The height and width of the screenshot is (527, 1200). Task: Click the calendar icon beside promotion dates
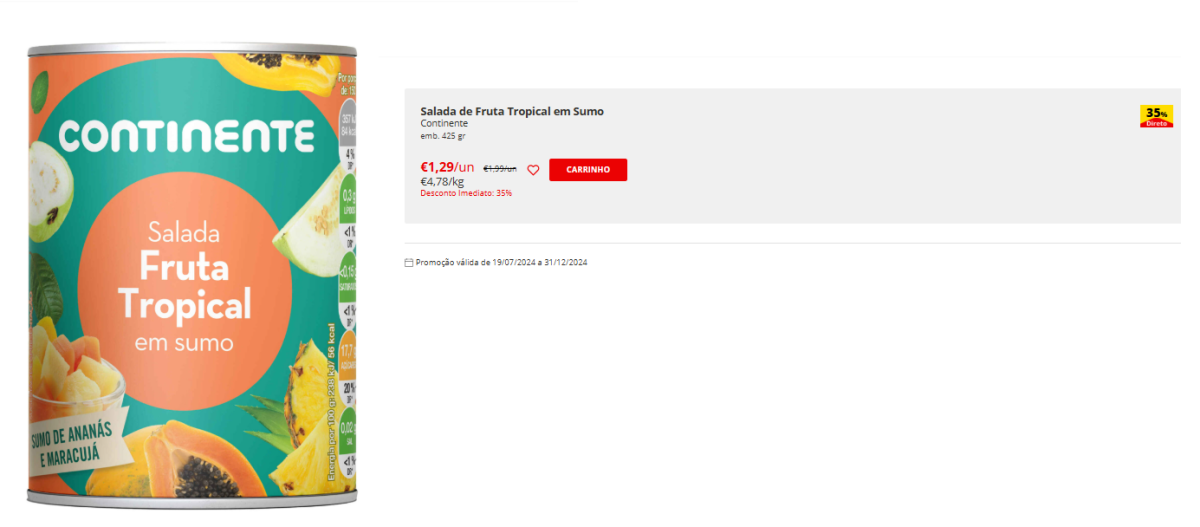pos(408,263)
